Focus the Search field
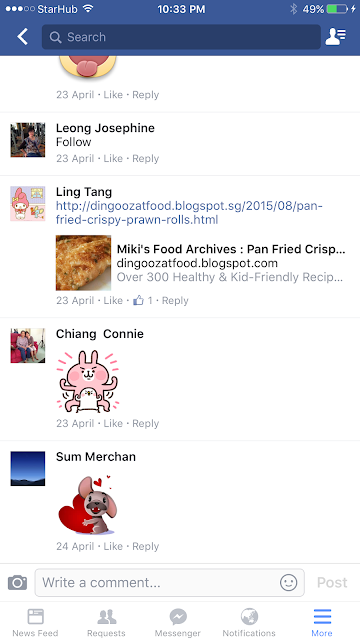The height and width of the screenshot is (640, 360). (181, 37)
